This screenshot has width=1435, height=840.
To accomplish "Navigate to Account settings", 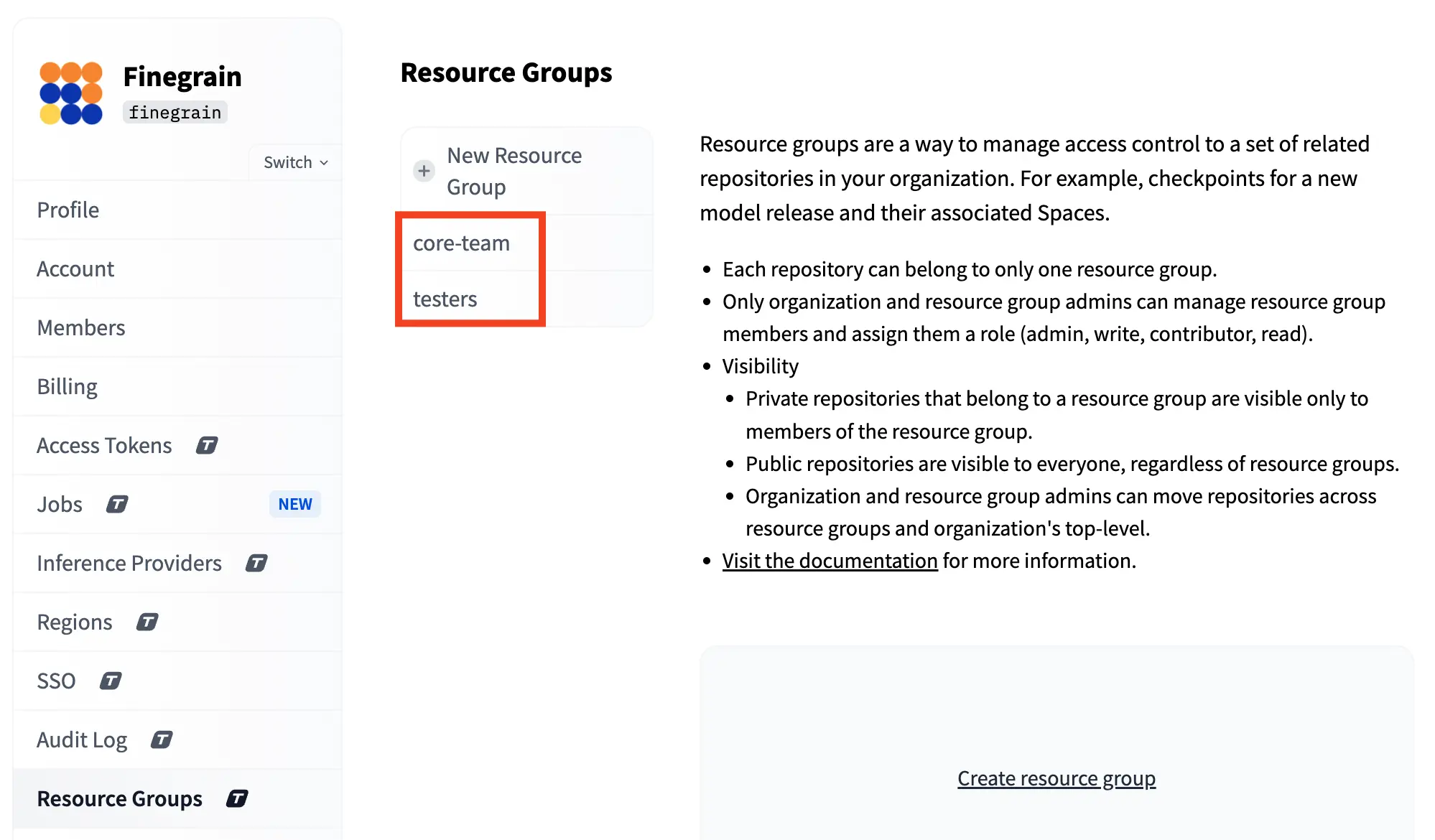I will coord(75,269).
